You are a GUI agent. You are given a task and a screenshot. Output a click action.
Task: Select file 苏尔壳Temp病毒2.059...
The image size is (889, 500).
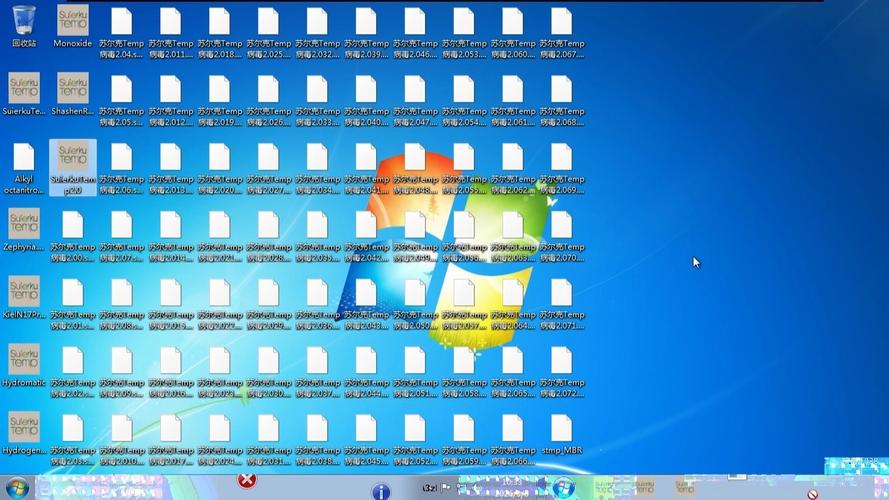[x=464, y=440]
